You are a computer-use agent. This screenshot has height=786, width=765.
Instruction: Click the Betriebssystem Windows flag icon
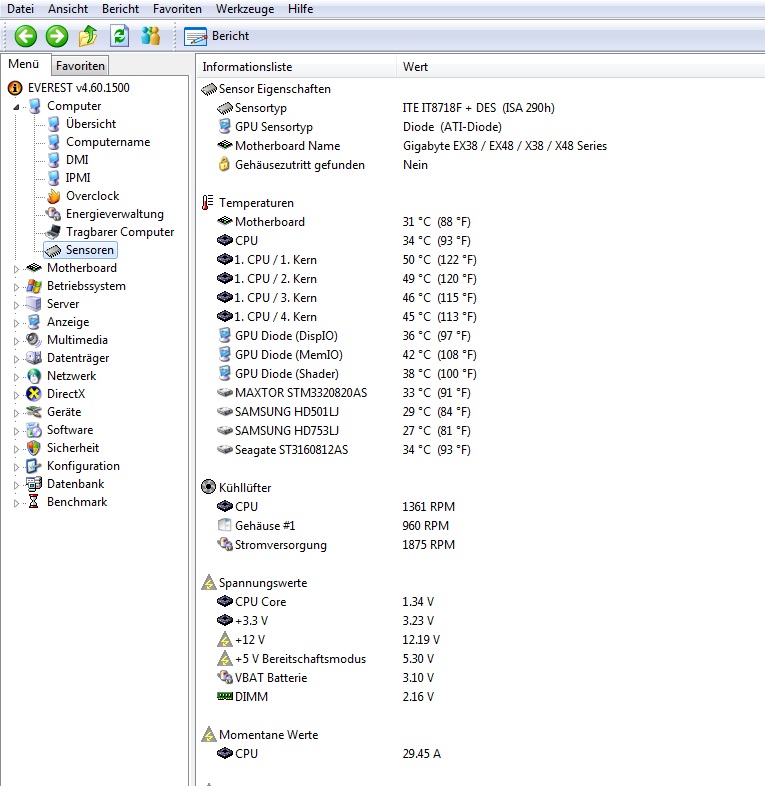[34, 286]
